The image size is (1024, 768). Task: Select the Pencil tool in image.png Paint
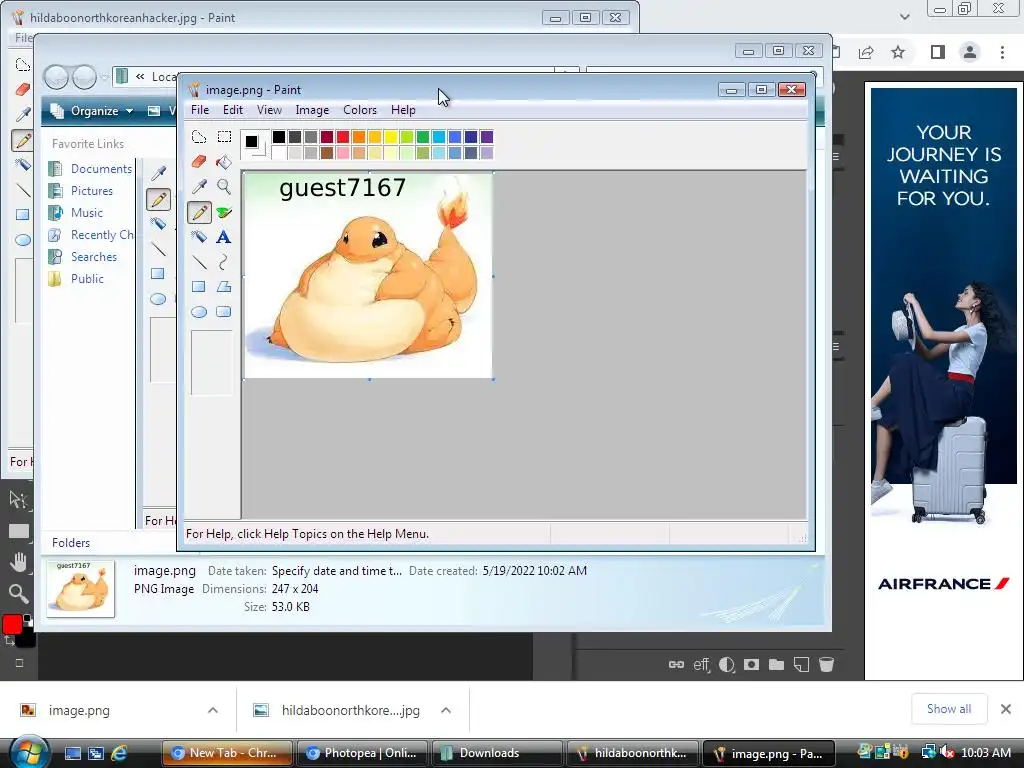point(199,212)
